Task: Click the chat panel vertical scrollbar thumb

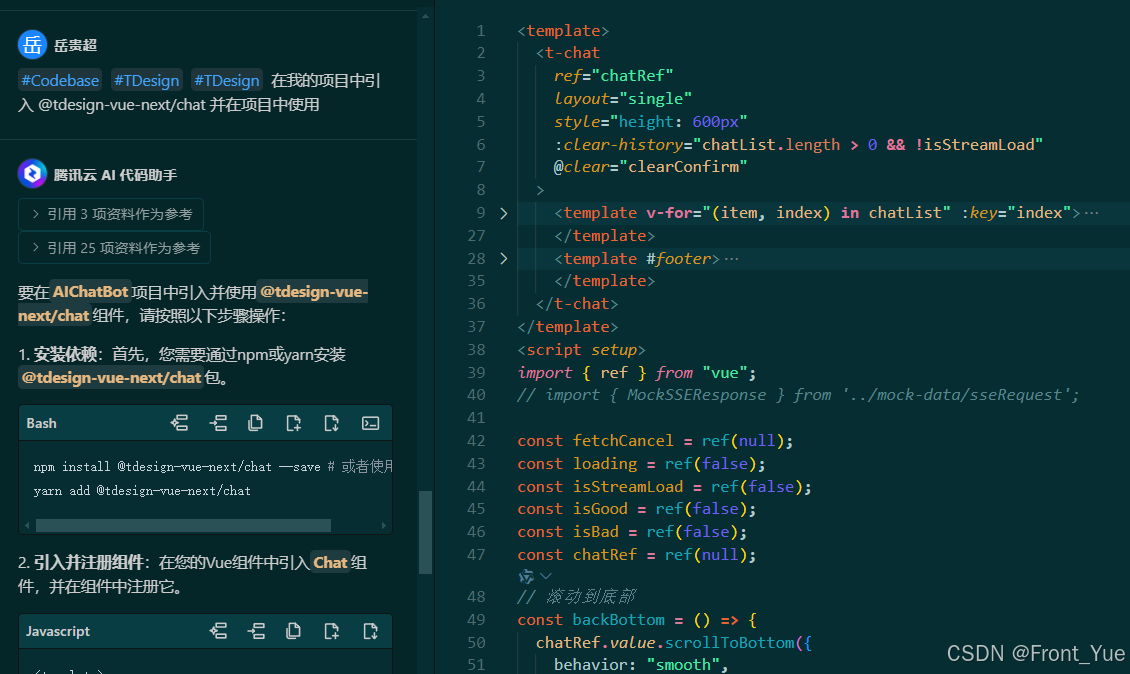Action: pyautogui.click(x=425, y=532)
